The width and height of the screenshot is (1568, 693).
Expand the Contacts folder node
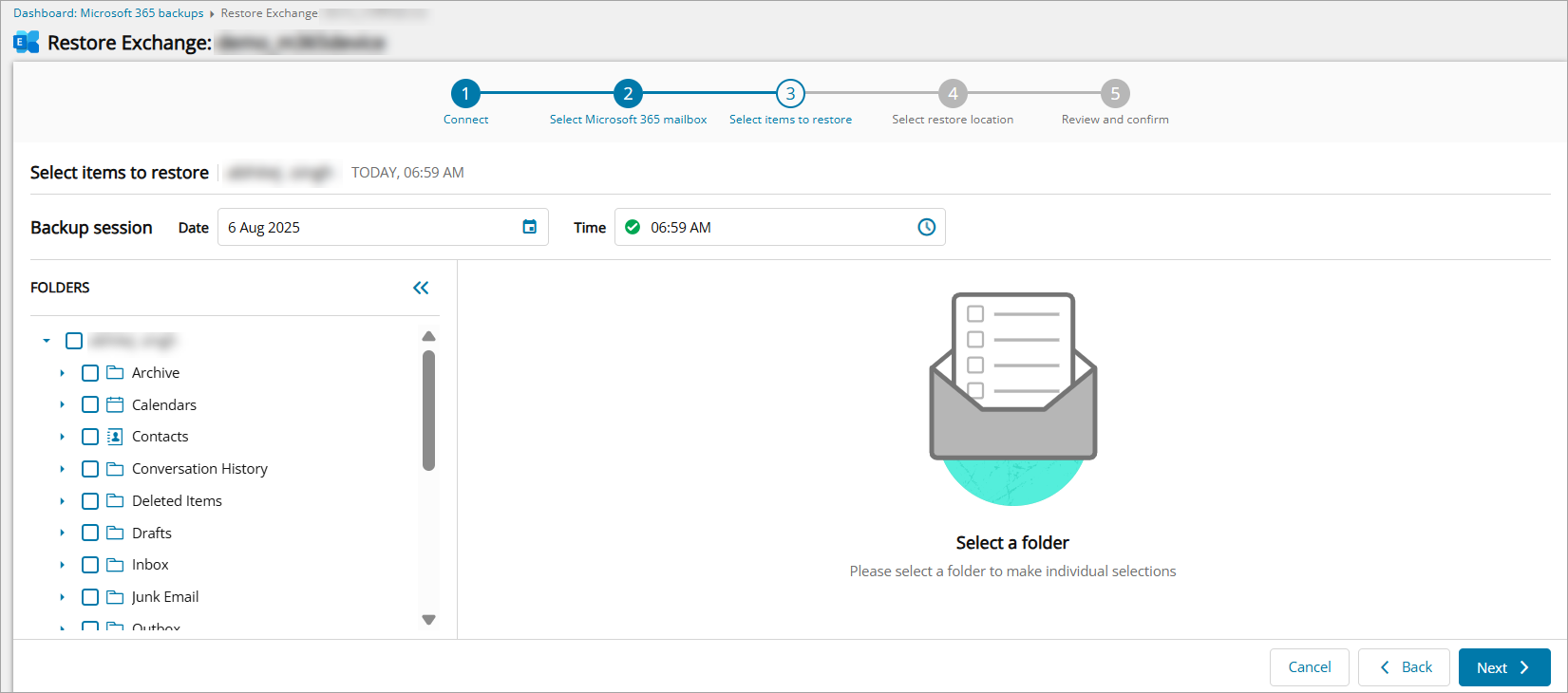(x=63, y=437)
